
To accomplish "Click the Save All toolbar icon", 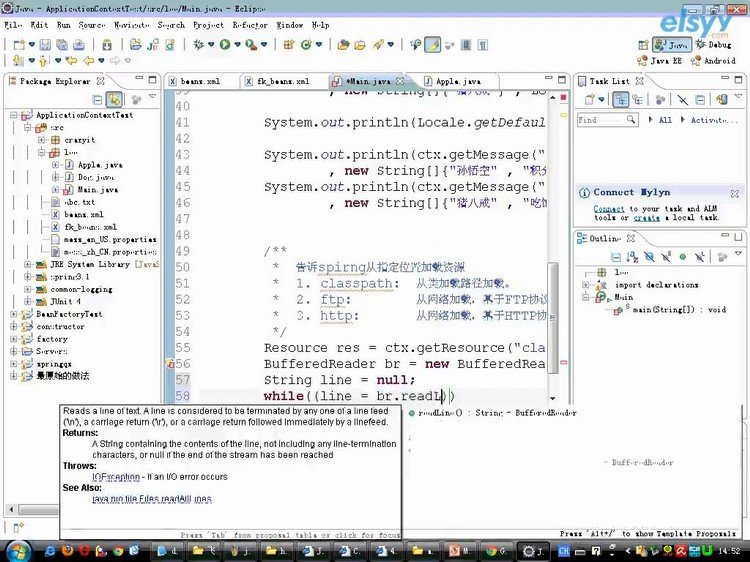I will [x=62, y=45].
